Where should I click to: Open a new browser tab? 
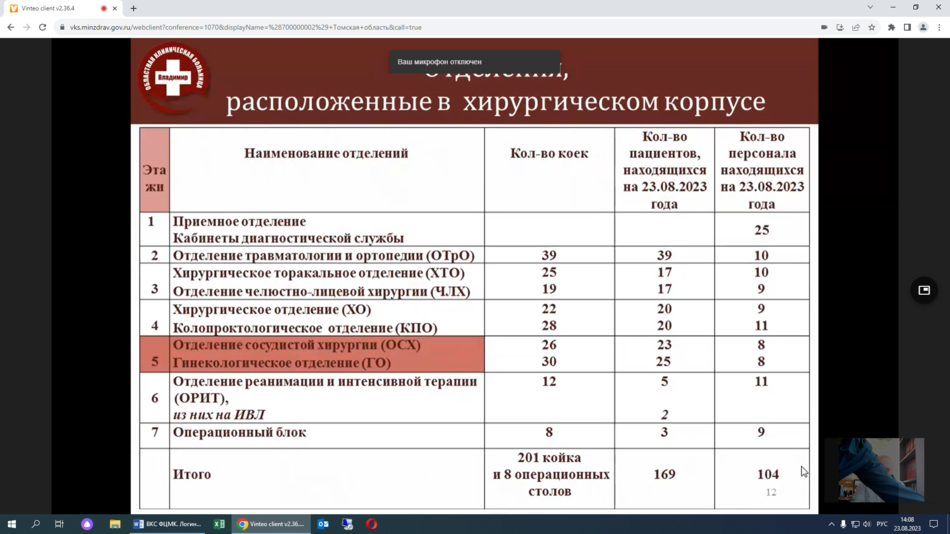click(133, 8)
